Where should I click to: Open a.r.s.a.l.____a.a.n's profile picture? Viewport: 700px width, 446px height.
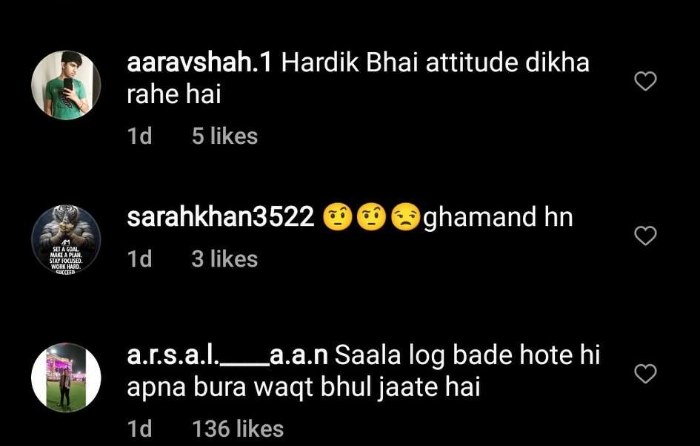[66, 377]
